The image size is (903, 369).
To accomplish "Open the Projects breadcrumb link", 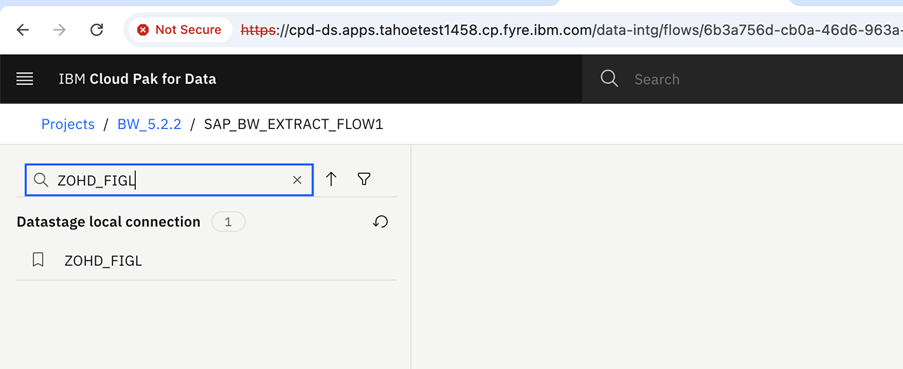I will click(x=68, y=124).
